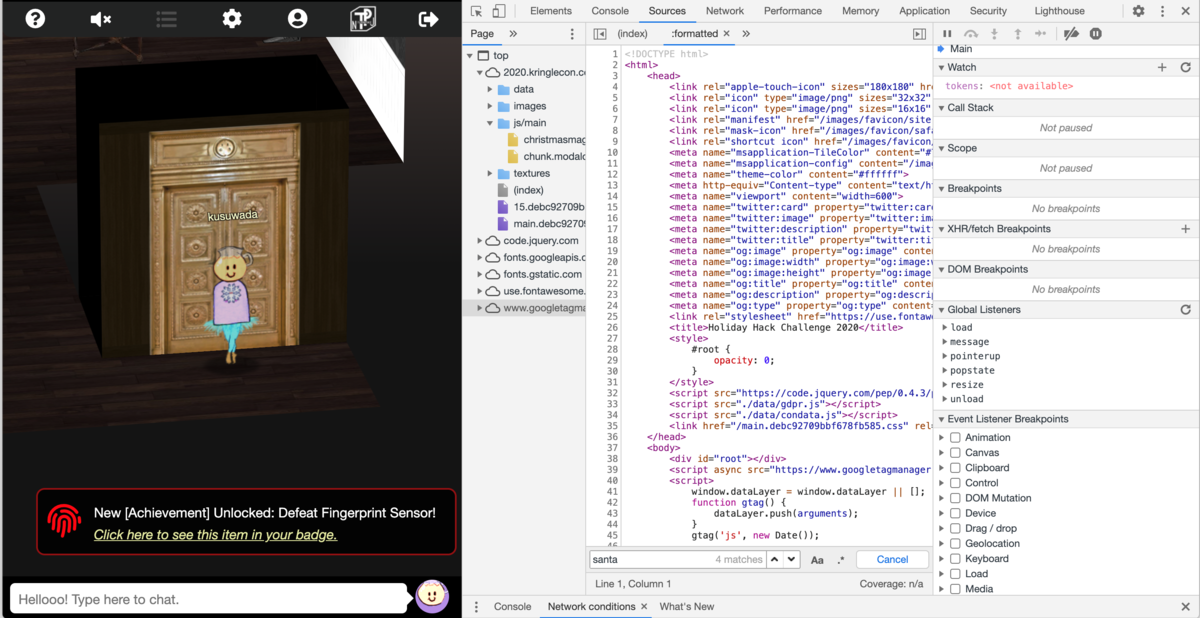Enable the Clipboard event breakpoint checkbox
This screenshot has height=618, width=1200.
(955, 468)
